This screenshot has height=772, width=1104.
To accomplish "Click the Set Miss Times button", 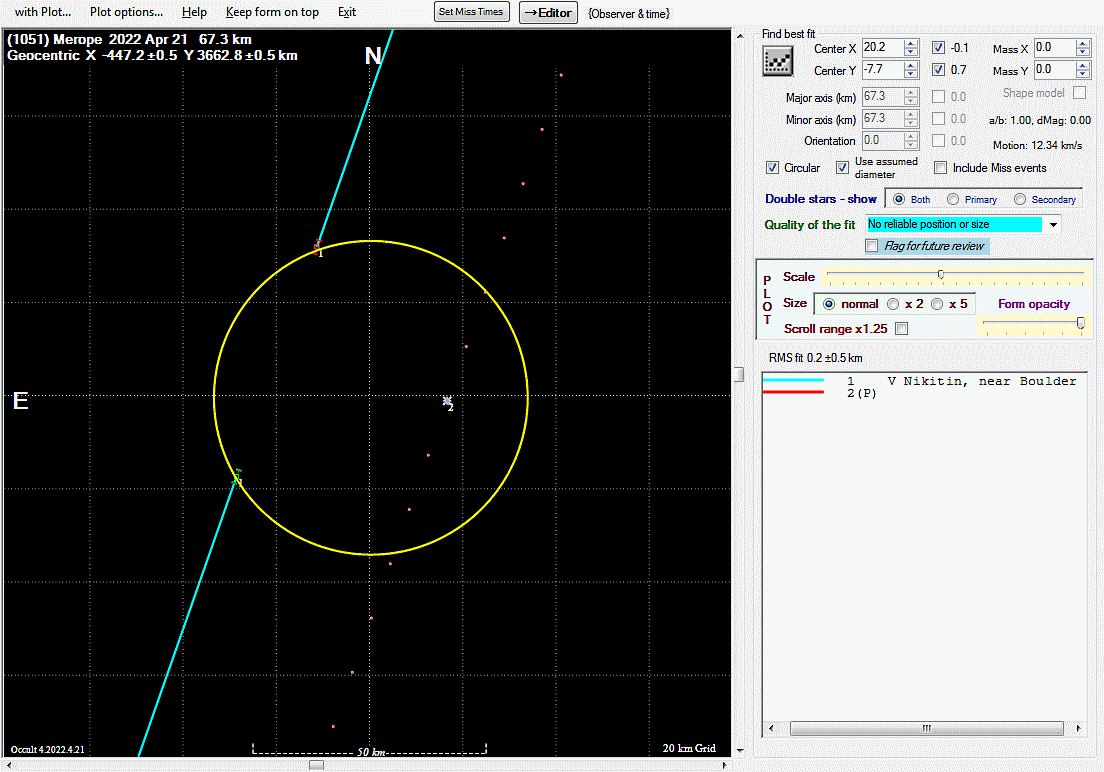I will tap(471, 12).
